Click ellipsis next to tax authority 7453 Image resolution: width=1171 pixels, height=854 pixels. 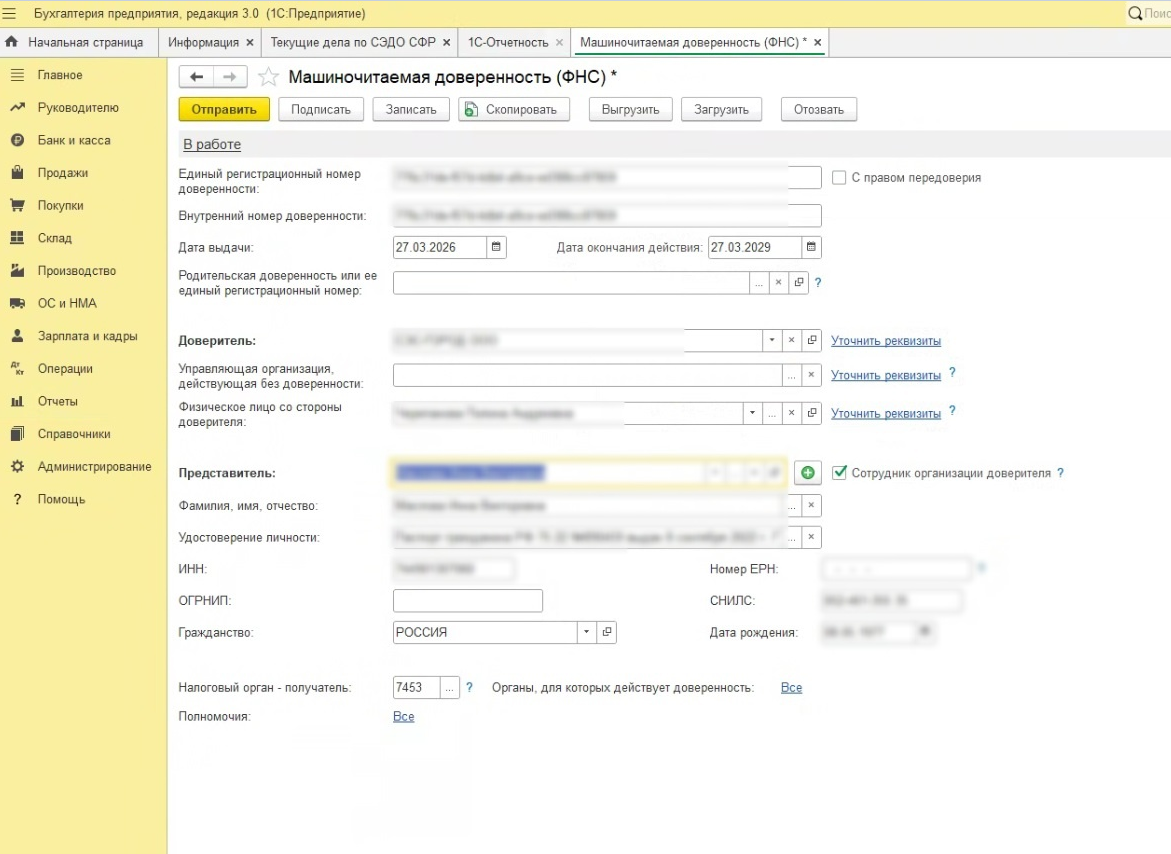pos(450,688)
